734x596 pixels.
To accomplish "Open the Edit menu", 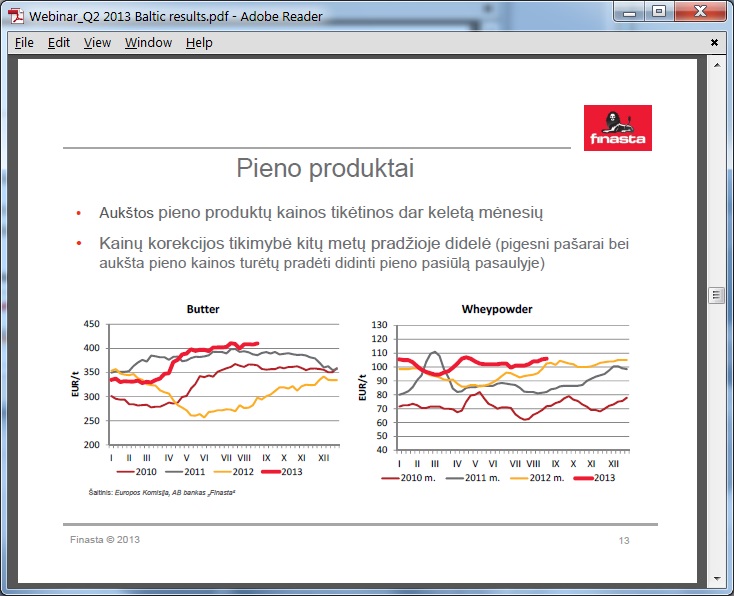I will coord(59,43).
